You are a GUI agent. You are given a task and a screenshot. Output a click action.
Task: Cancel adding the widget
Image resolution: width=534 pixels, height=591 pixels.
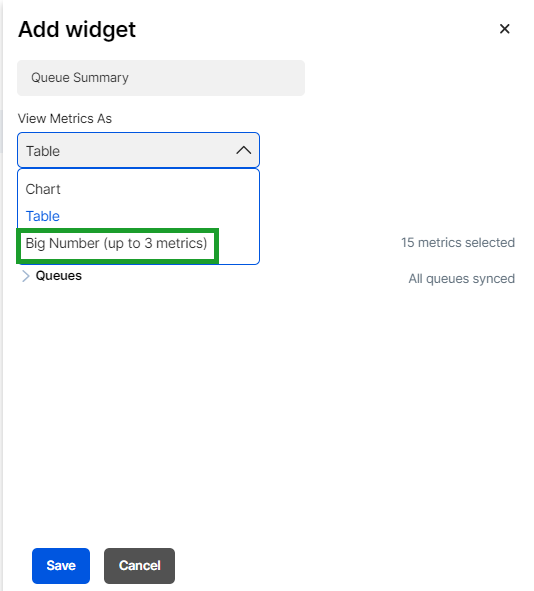click(x=139, y=566)
